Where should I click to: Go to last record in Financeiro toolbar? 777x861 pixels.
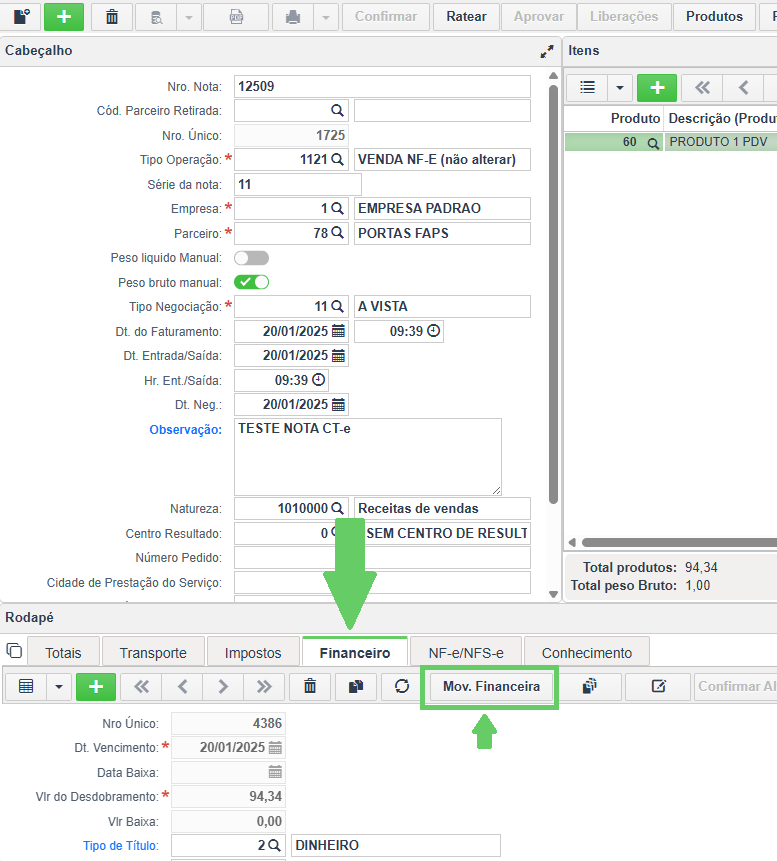click(x=264, y=686)
